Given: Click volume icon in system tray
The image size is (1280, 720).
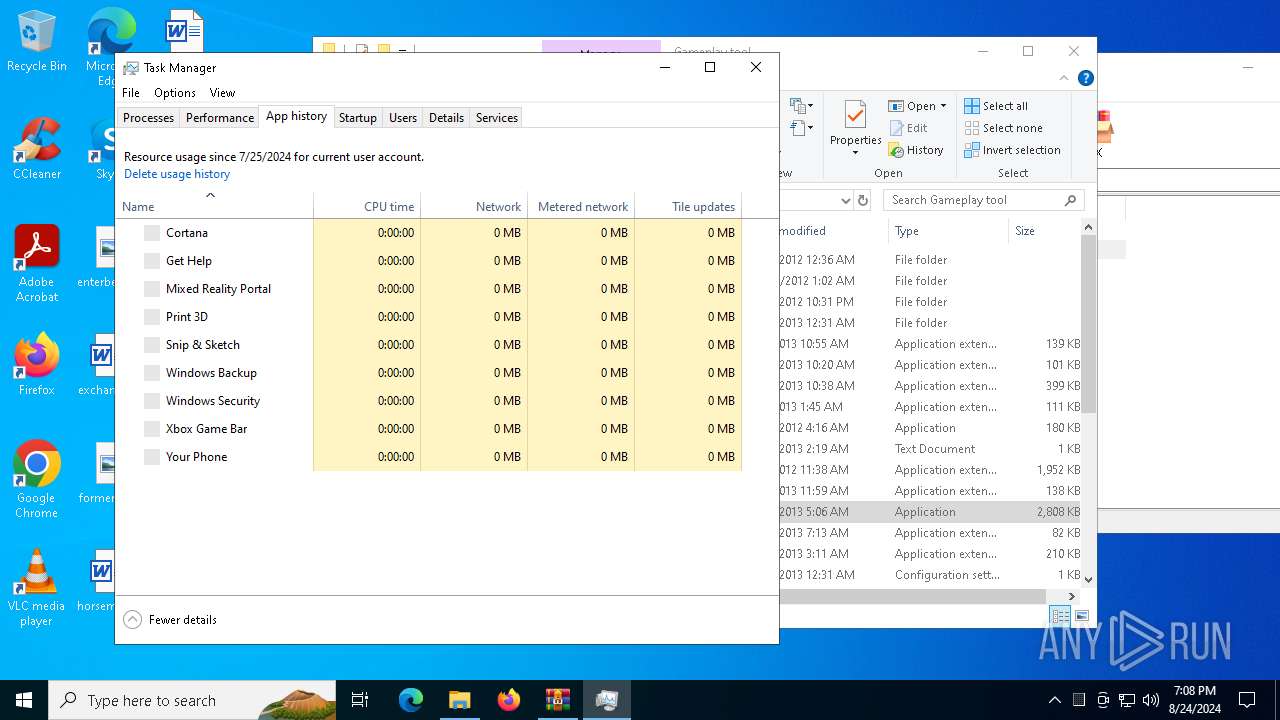Looking at the screenshot, I should pos(1151,700).
